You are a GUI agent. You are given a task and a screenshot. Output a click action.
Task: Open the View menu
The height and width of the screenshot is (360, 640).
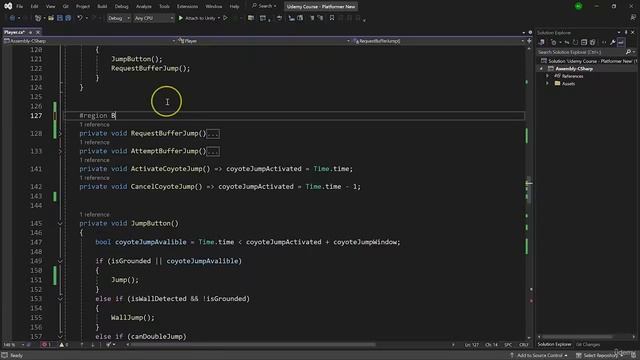pyautogui.click(x=50, y=6)
